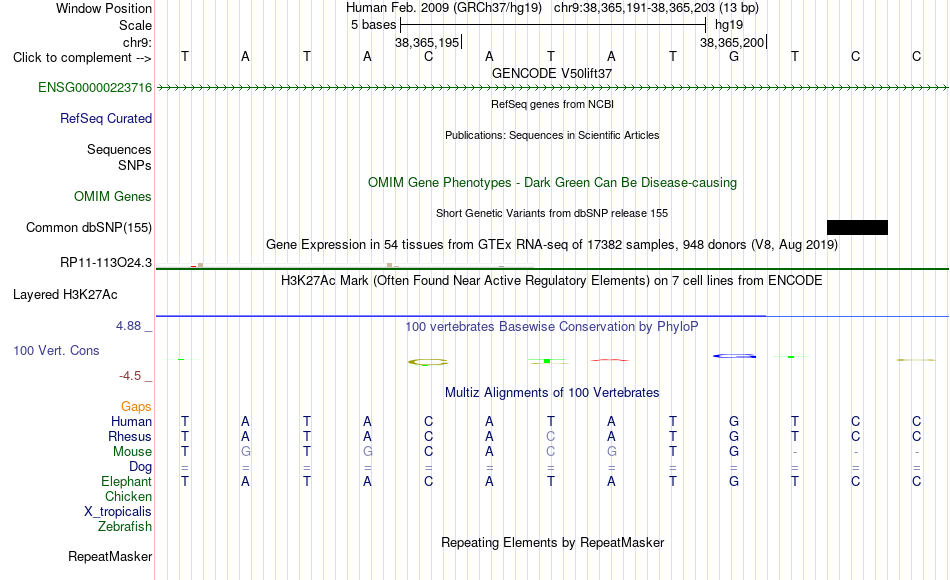The image size is (950, 580).
Task: Click the Human species row label
Action: click(x=131, y=422)
